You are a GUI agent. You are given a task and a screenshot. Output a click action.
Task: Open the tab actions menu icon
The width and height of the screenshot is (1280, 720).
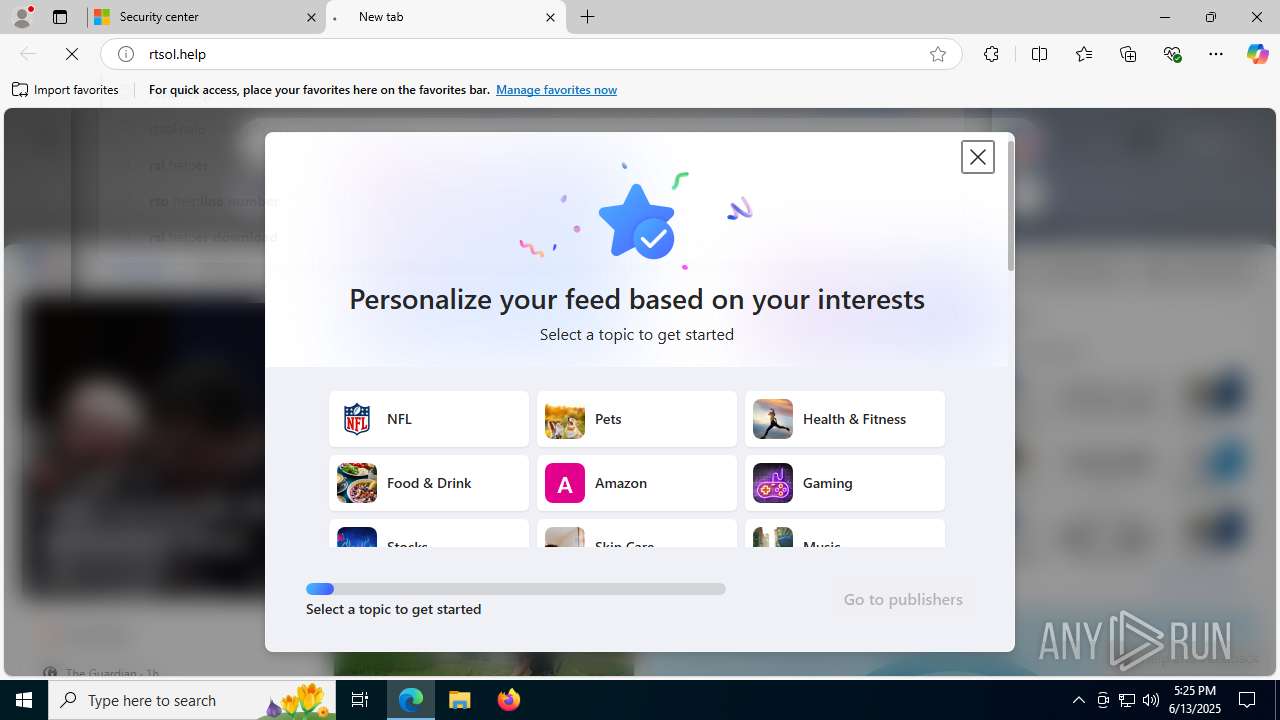click(x=60, y=17)
